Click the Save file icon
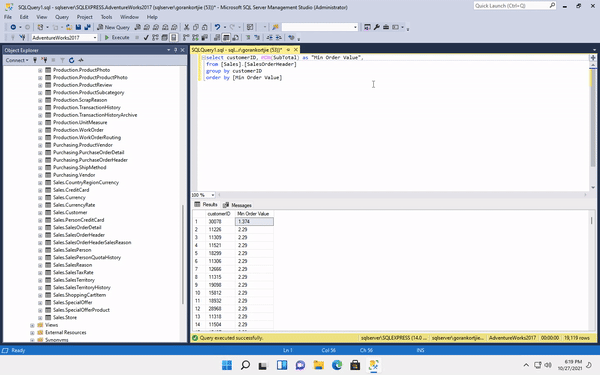The width and height of the screenshot is (600, 375). coord(78,27)
